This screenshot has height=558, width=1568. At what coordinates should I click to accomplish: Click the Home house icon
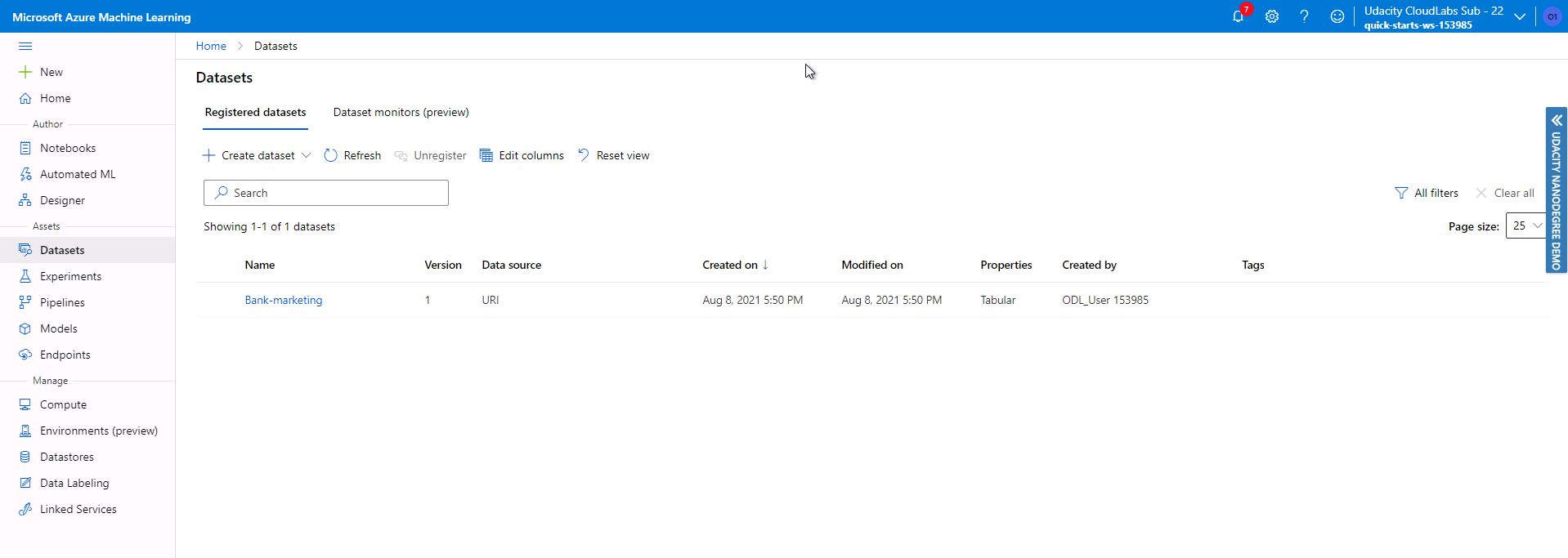(x=25, y=98)
